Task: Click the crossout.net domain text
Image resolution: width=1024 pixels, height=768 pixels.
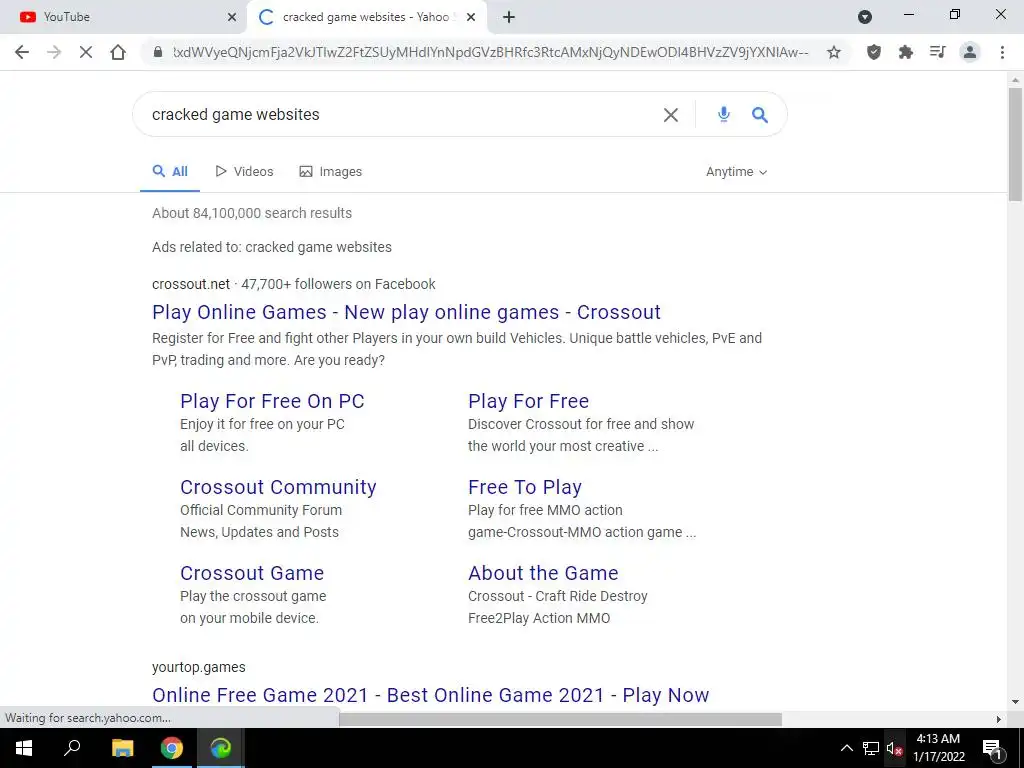Action: pyautogui.click(x=191, y=284)
